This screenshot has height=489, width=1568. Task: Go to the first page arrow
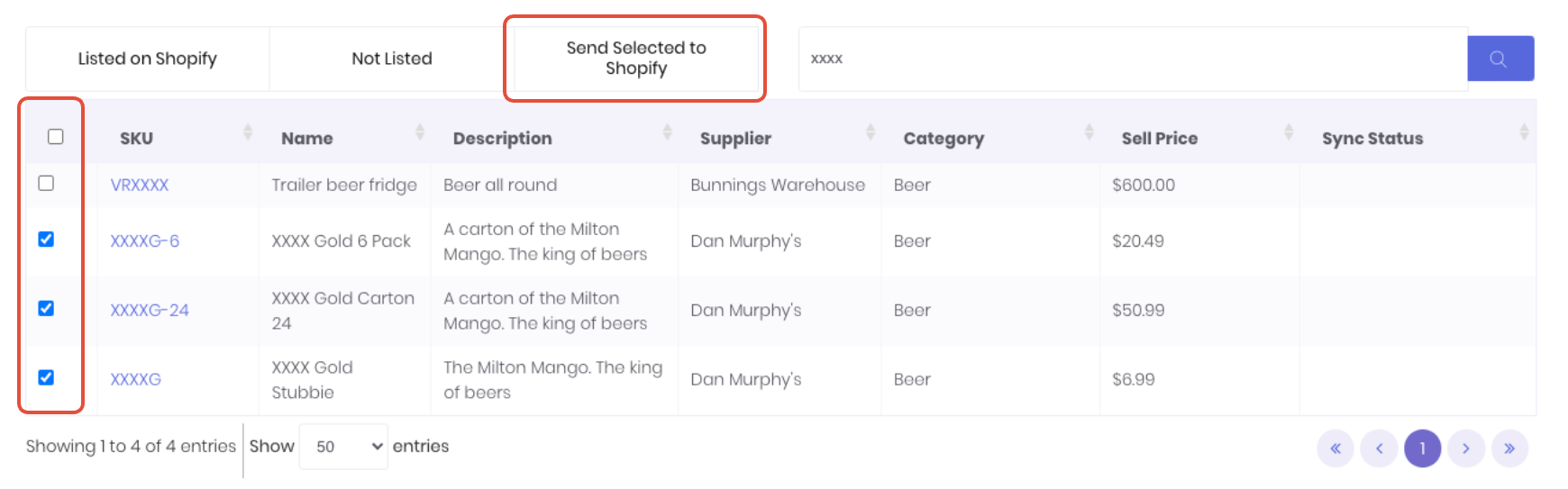1336,448
